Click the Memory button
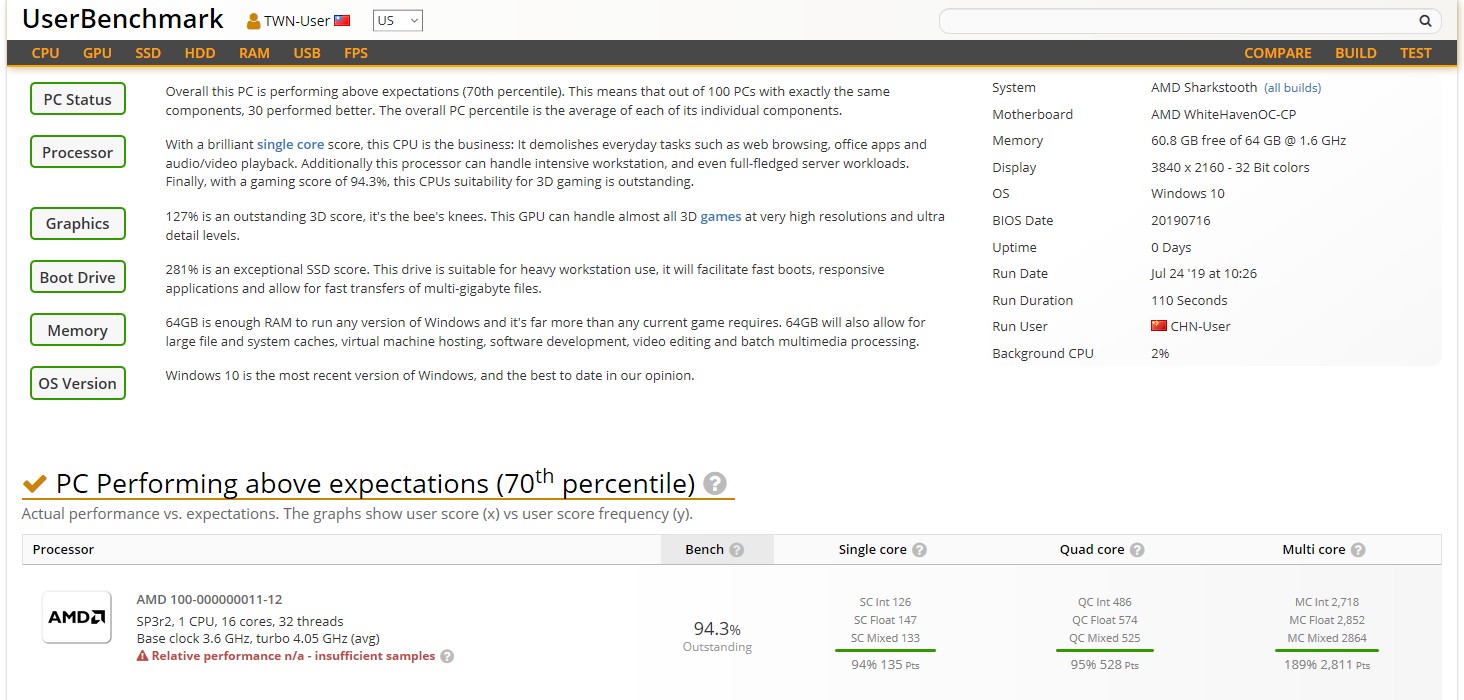Screen dimensions: 1464x700 (78, 330)
